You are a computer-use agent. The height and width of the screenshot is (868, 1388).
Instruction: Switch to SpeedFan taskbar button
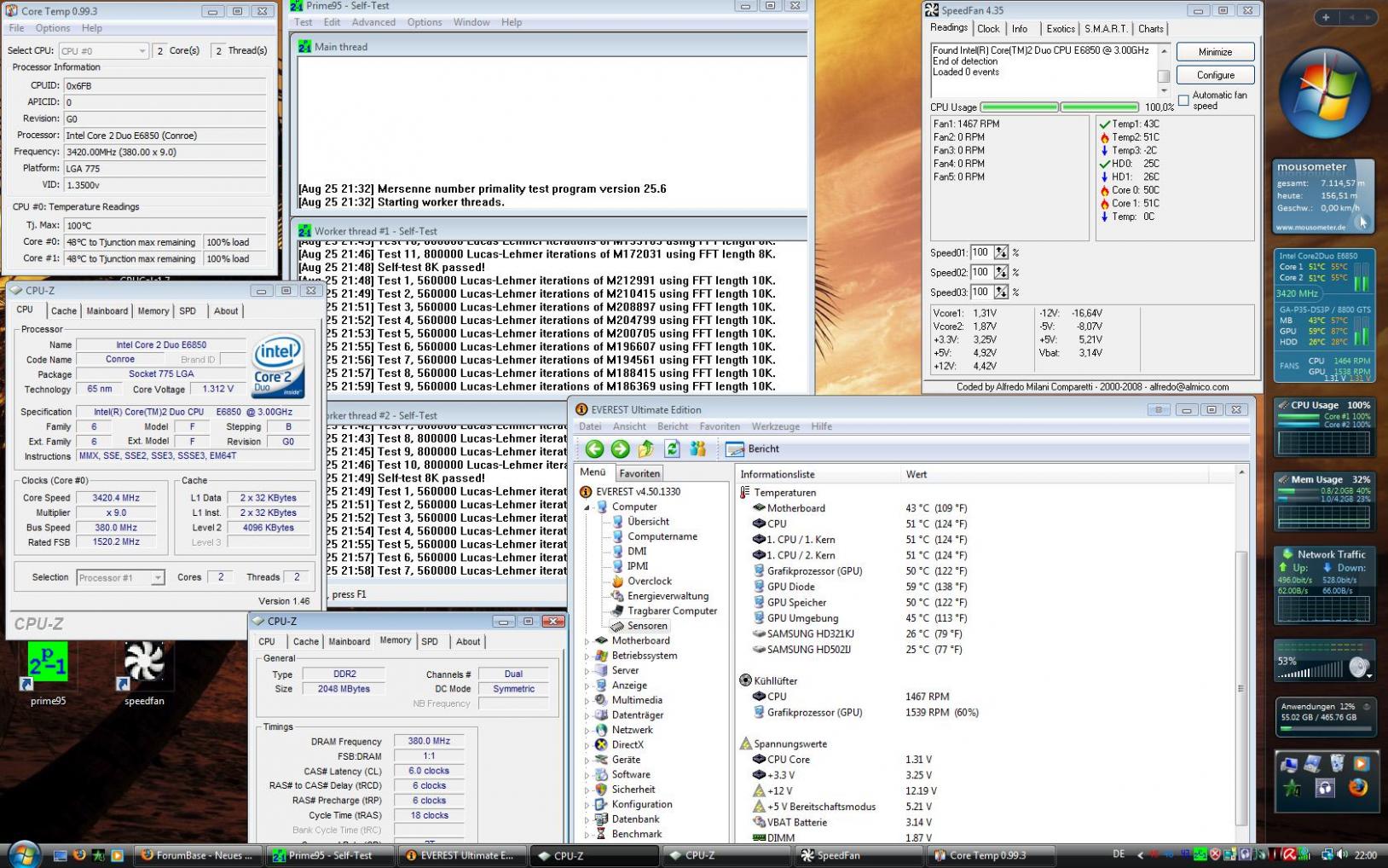tap(859, 855)
